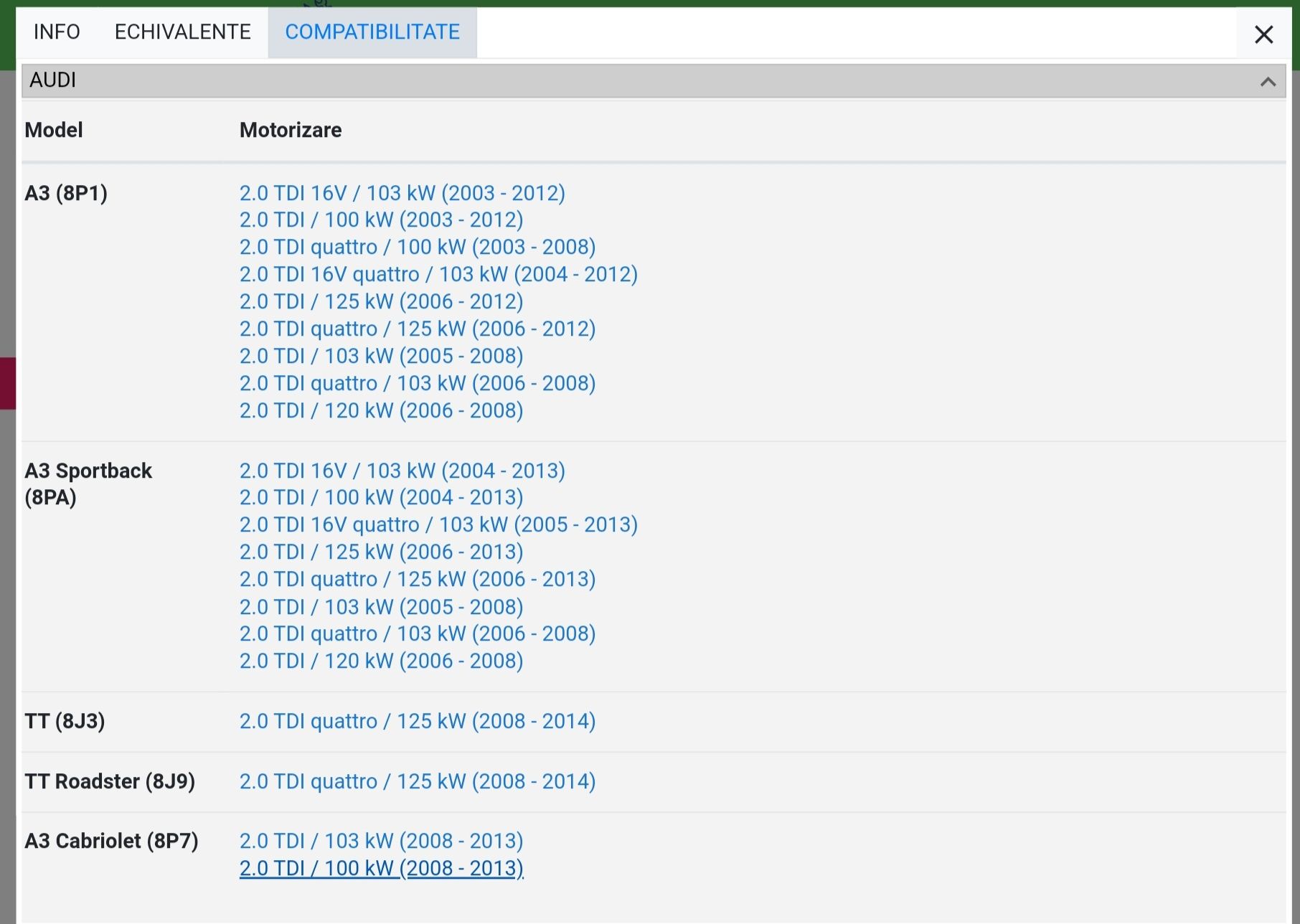Image resolution: width=1300 pixels, height=924 pixels.
Task: Open A3 (8P1) 2.0 TDI / 103 kW (2005 - 2008)
Action: click(381, 356)
